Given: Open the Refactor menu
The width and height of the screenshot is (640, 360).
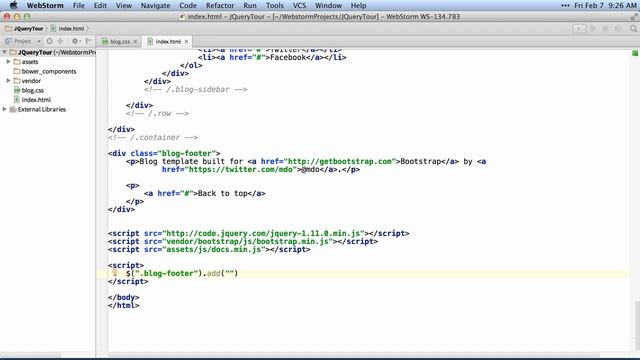Looking at the screenshot, I should [x=220, y=5].
